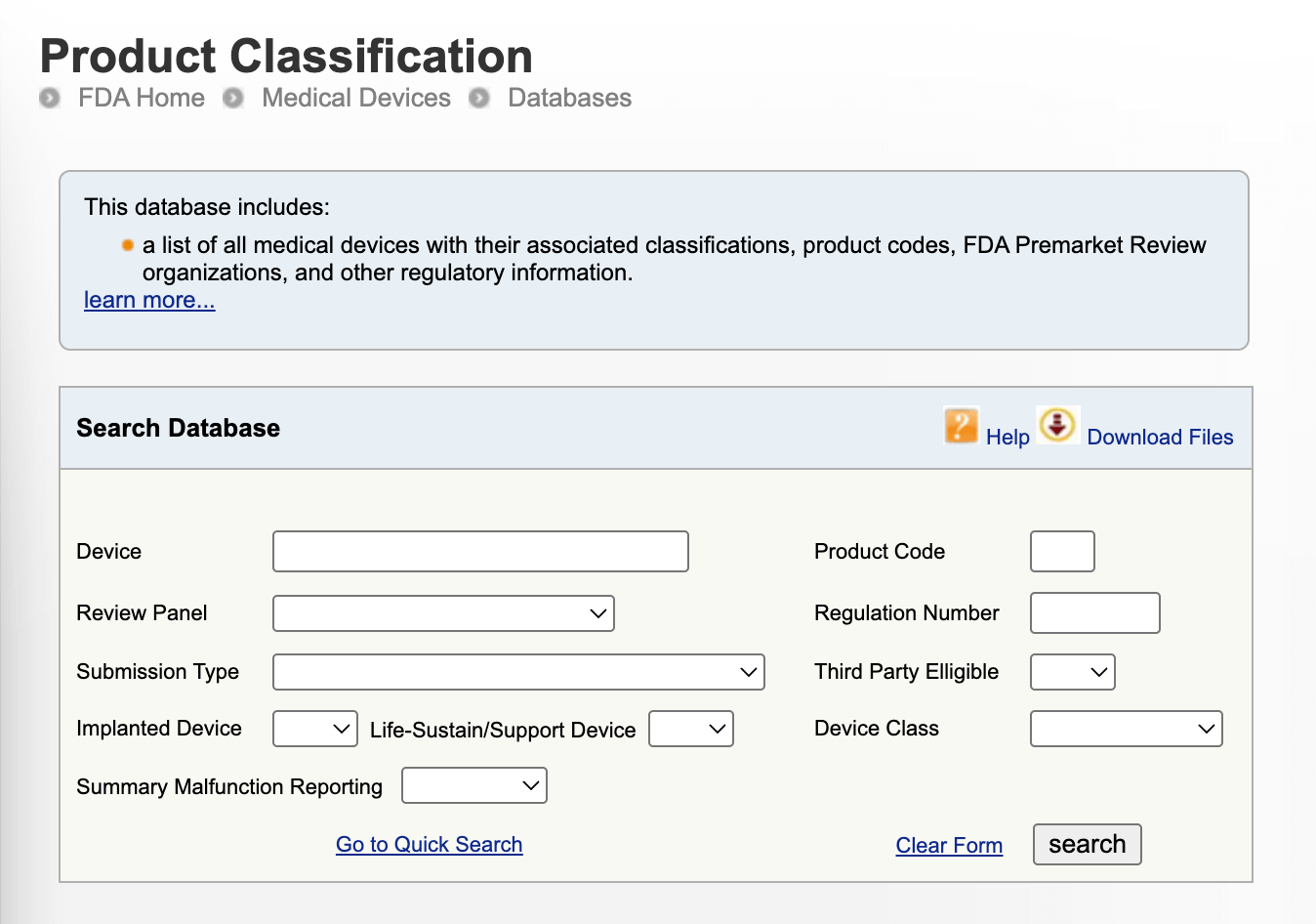Image resolution: width=1316 pixels, height=924 pixels.
Task: Follow the Go to Quick Search link
Action: point(429,845)
